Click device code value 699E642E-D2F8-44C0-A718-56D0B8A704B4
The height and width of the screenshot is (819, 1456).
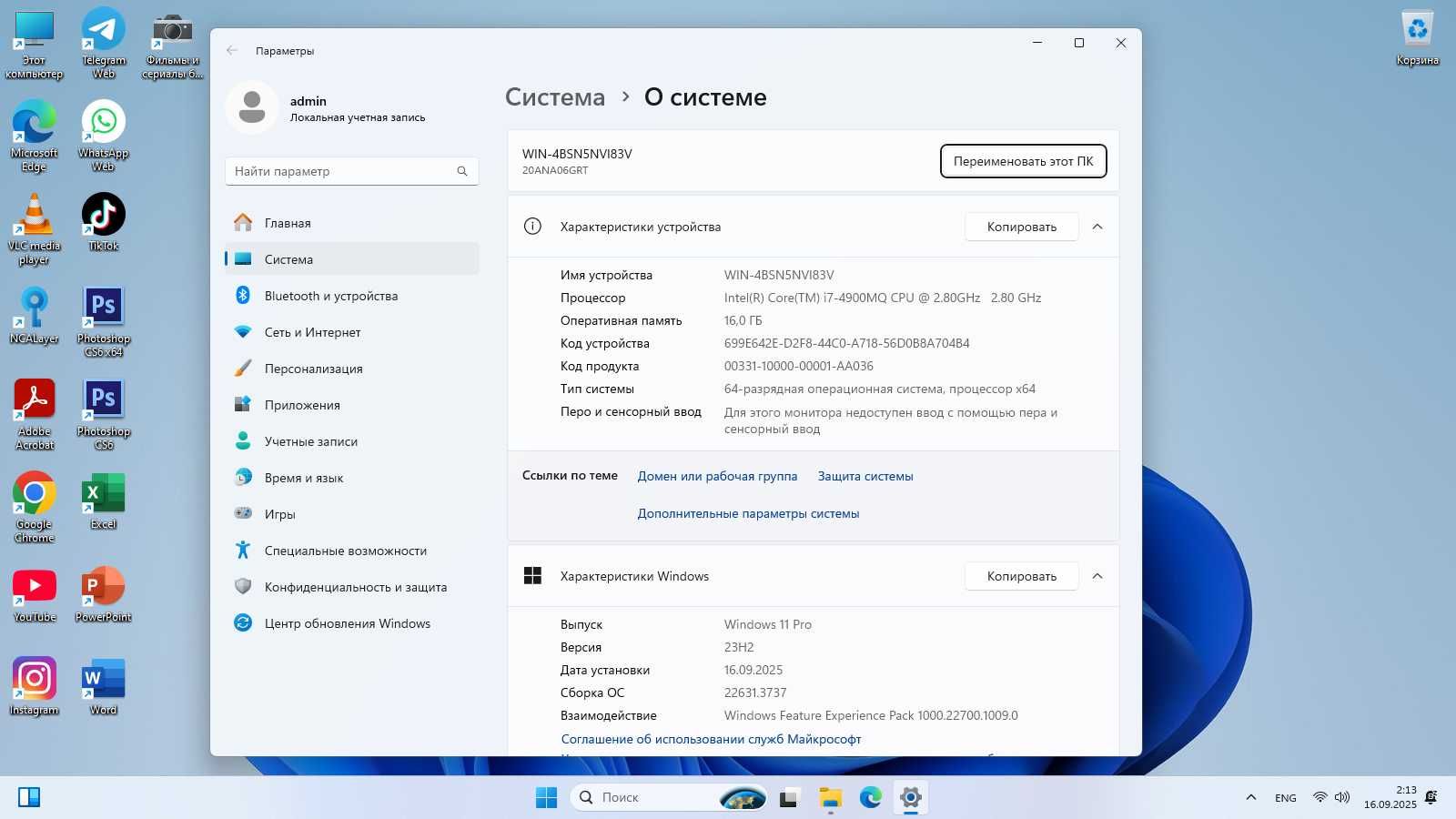846,343
